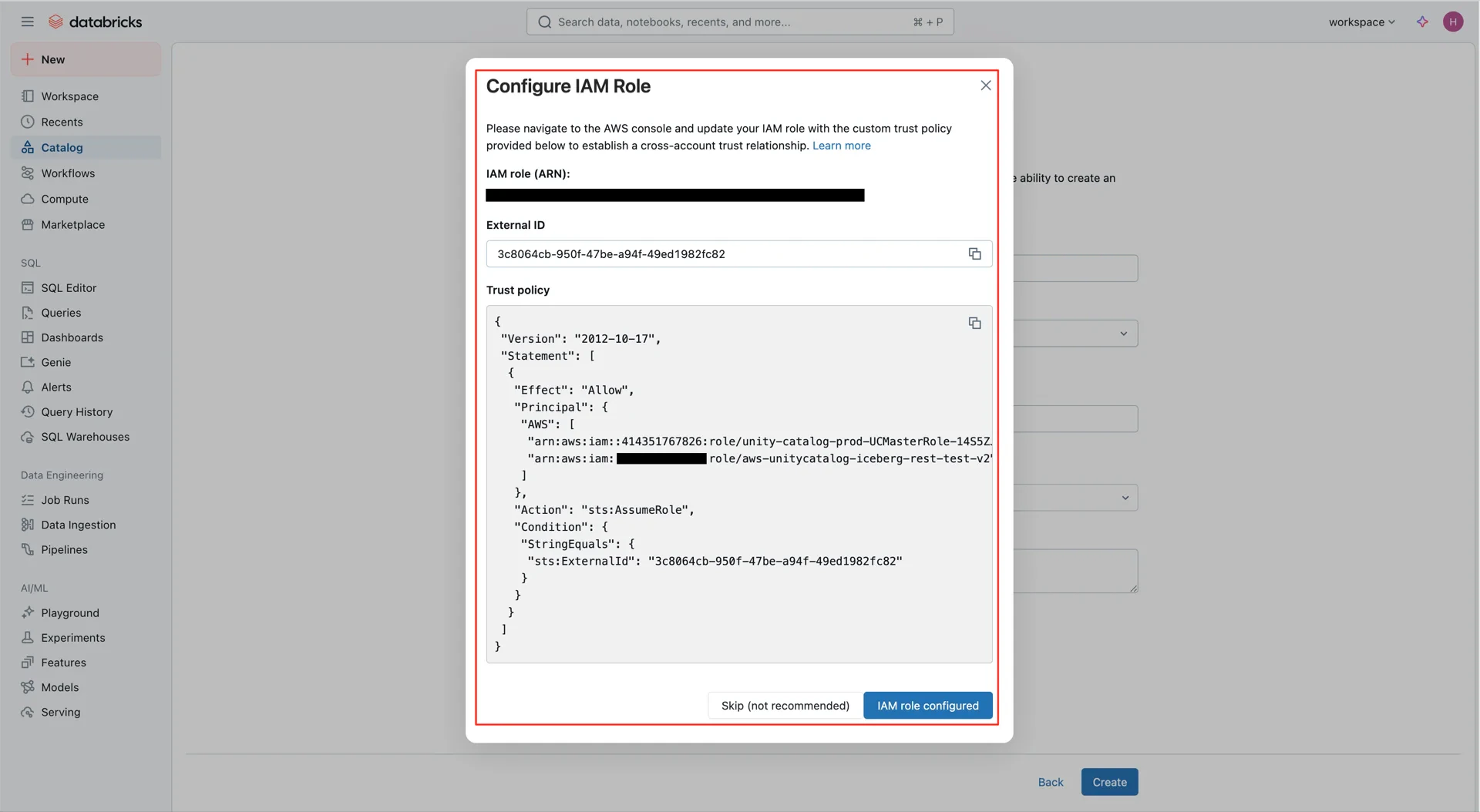Click the External ID text field
Screen dimensions: 1480x812
(x=738, y=253)
